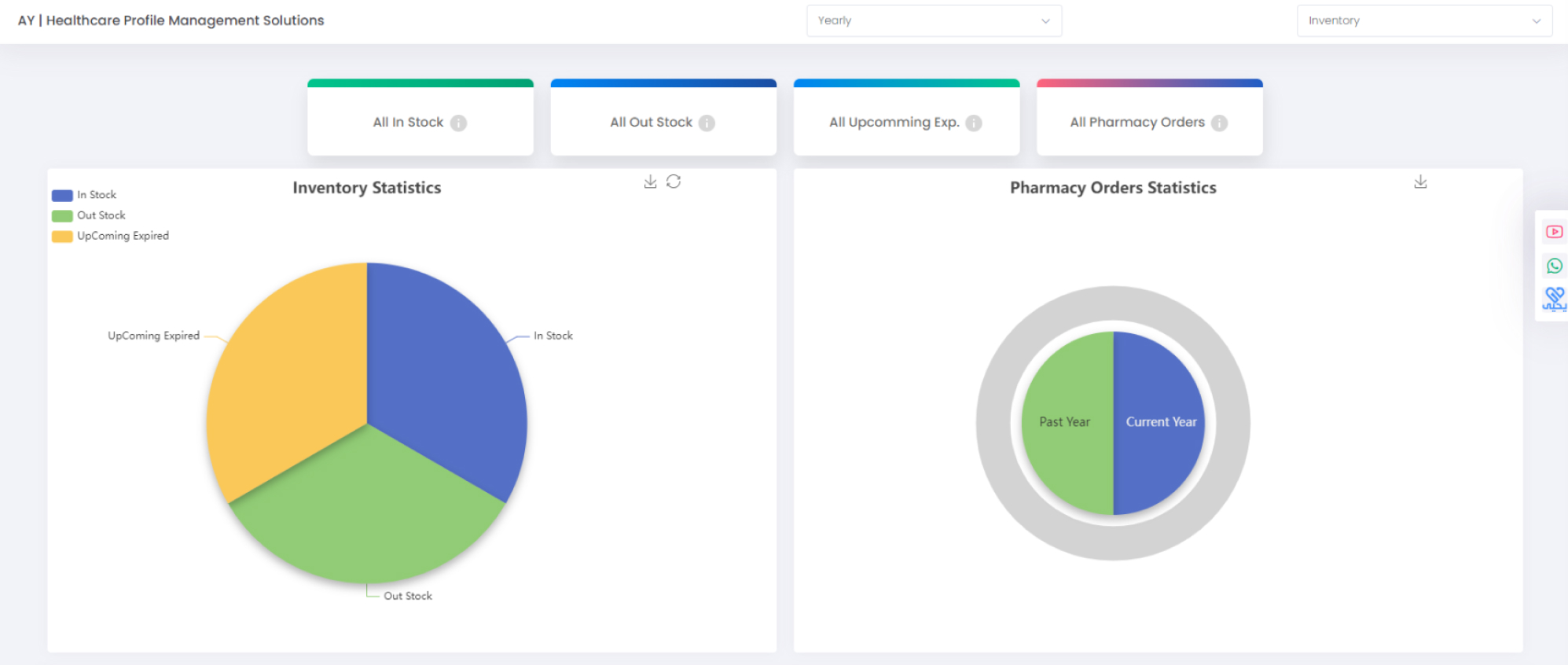Expand the Inventory section dropdown
The height and width of the screenshot is (665, 1568).
tap(1423, 20)
